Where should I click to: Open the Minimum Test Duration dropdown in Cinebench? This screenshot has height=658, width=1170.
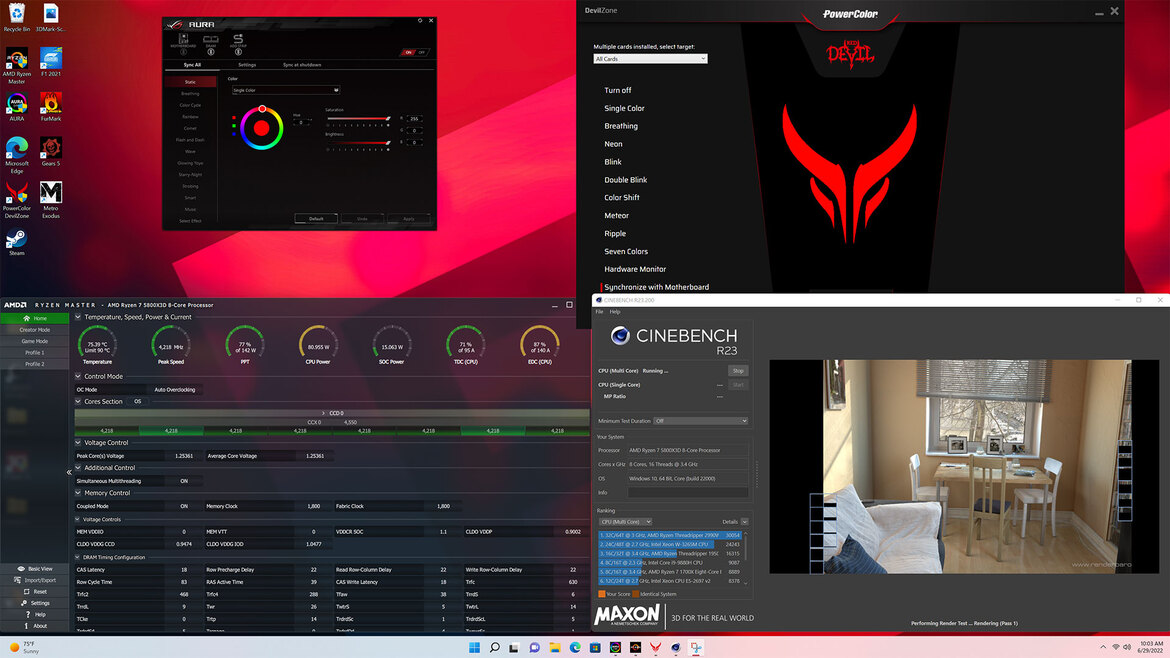coord(701,421)
